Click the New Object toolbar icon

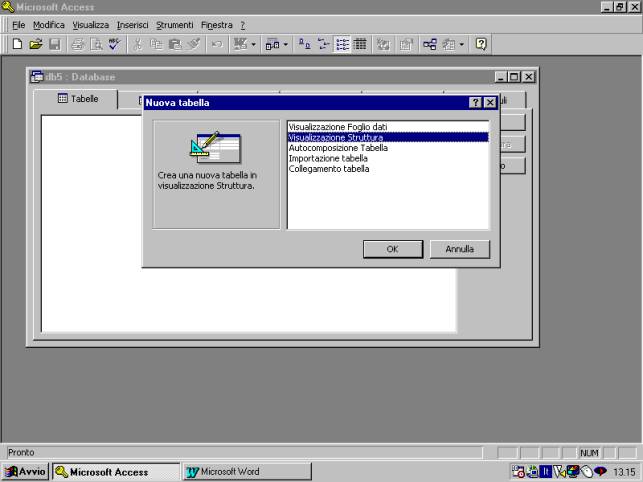(449, 44)
